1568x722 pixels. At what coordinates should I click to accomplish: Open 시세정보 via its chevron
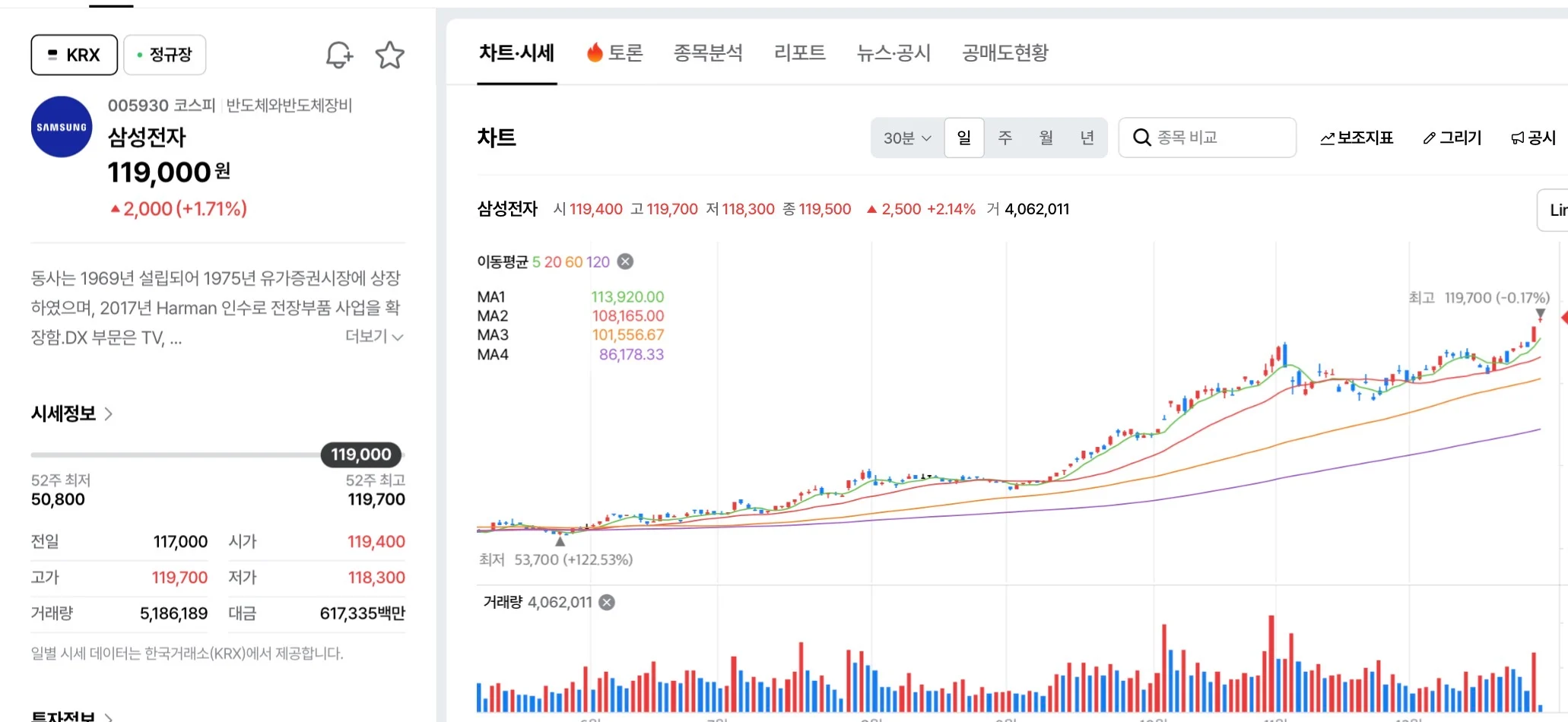[109, 413]
